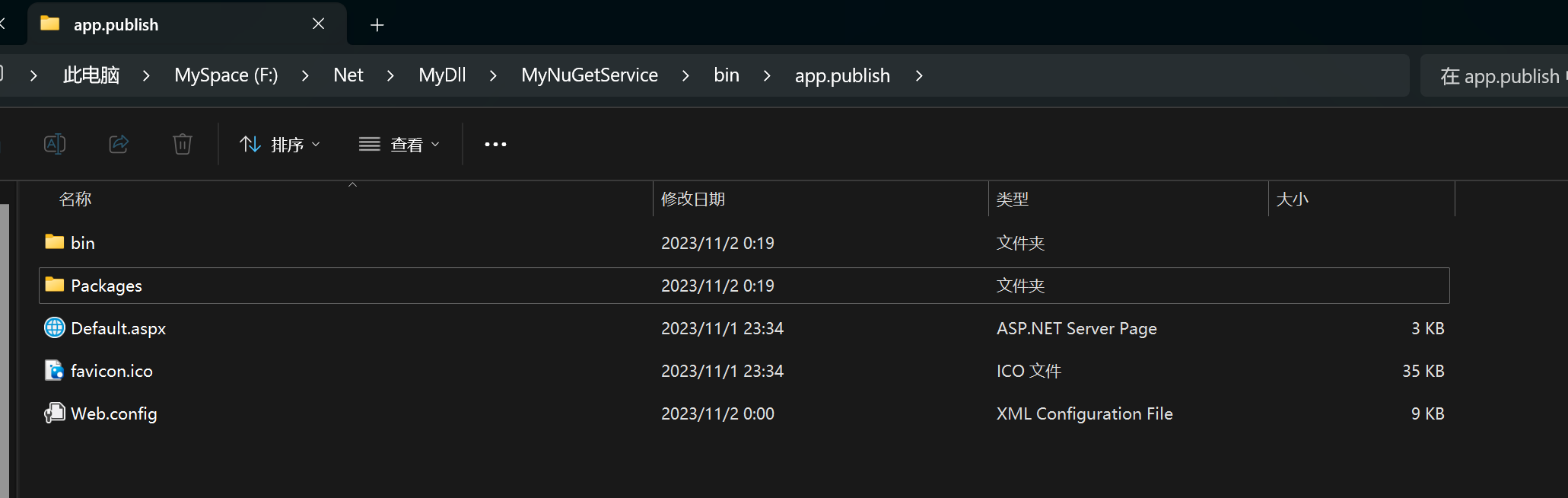Select the bin folder name in list
Screen dimensions: 1568x498
tap(83, 243)
